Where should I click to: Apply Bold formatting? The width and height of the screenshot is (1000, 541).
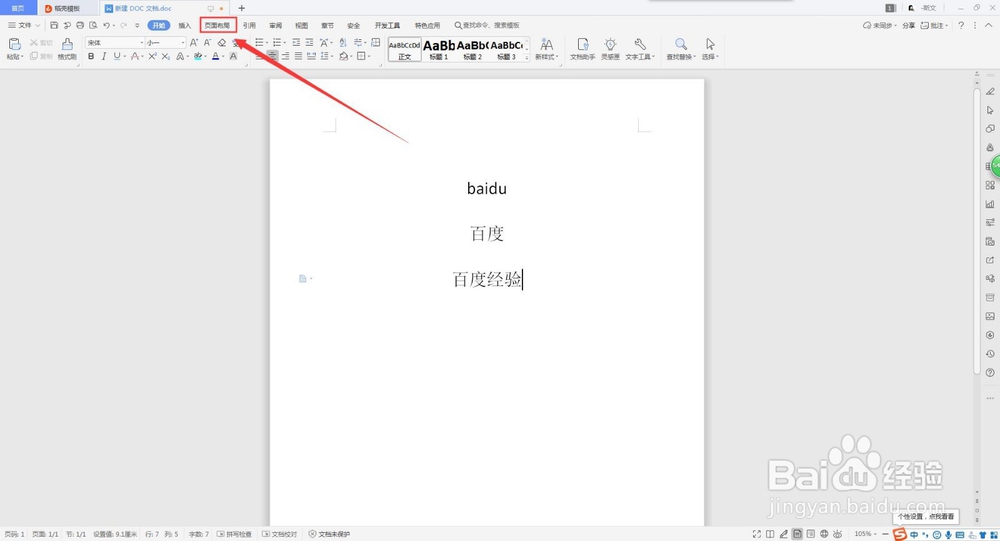point(91,56)
